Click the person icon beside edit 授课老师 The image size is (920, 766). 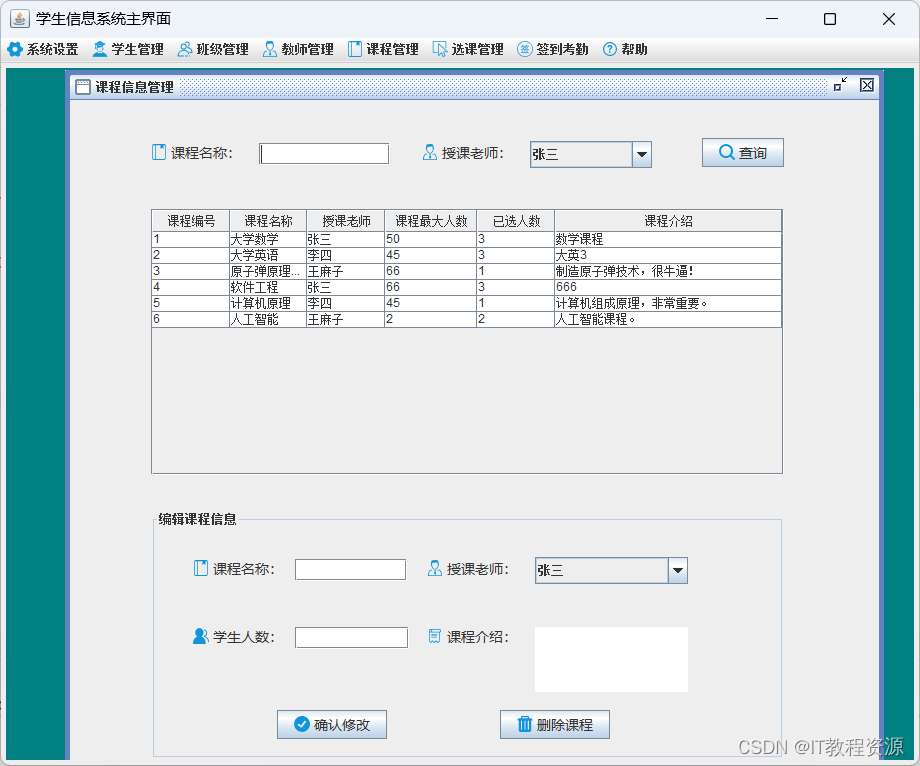[x=435, y=568]
